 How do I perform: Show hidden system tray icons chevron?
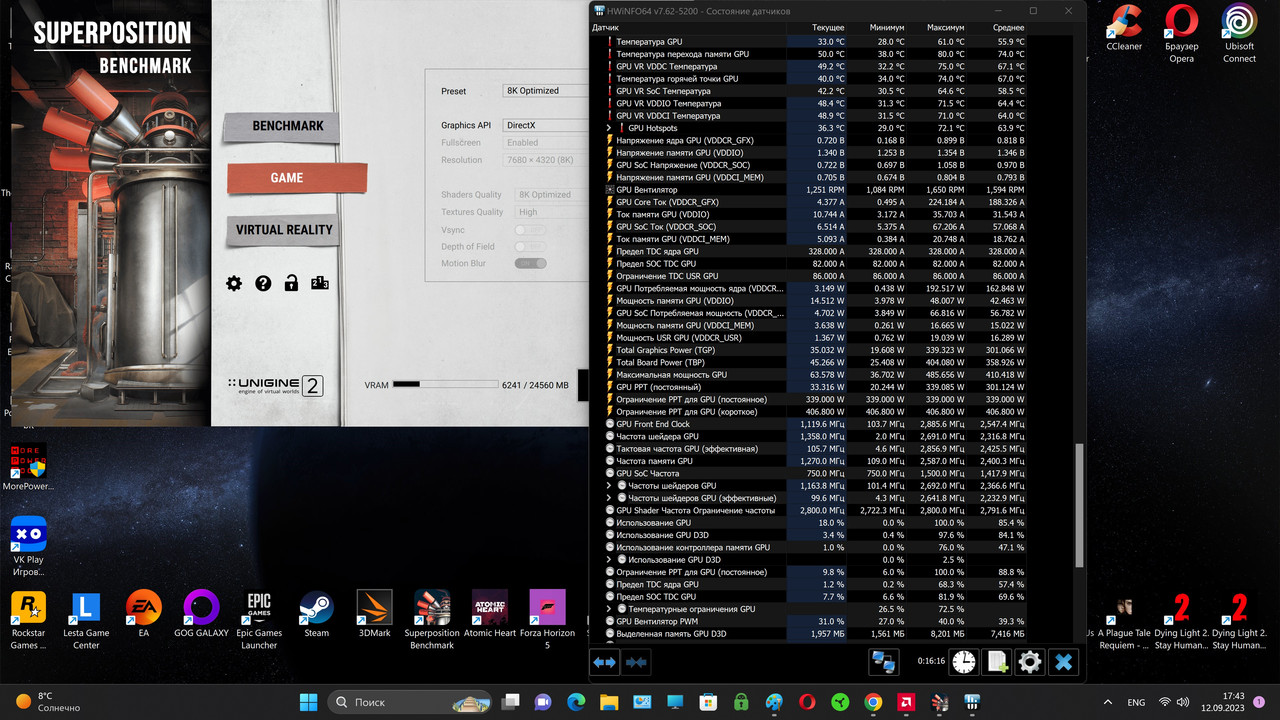tap(1107, 702)
